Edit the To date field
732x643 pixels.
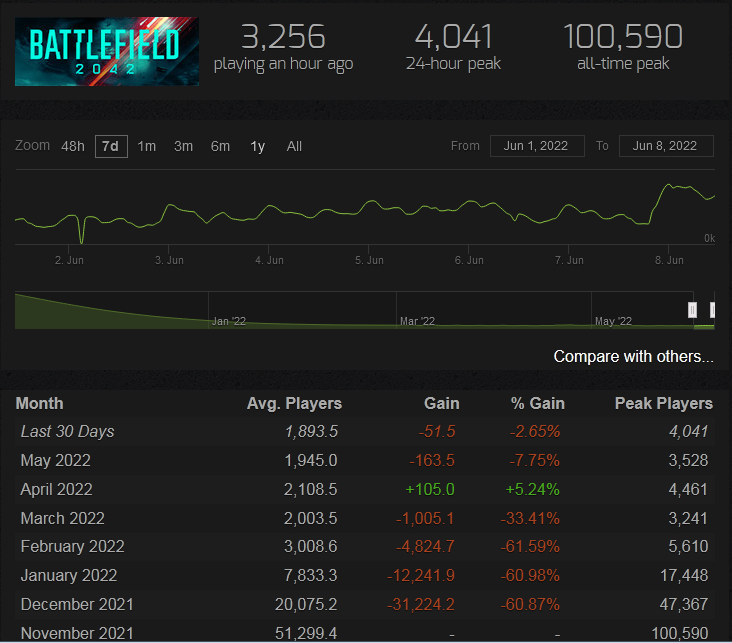point(666,146)
